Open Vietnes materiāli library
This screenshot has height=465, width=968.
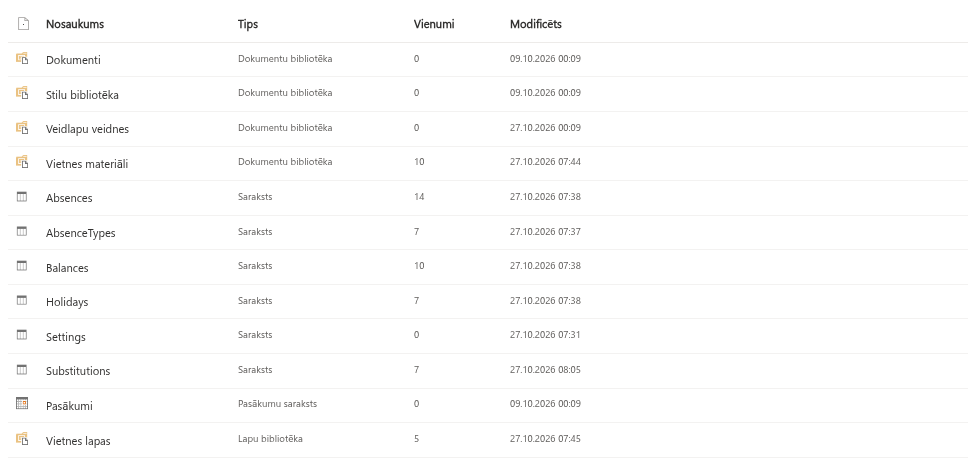(x=87, y=164)
